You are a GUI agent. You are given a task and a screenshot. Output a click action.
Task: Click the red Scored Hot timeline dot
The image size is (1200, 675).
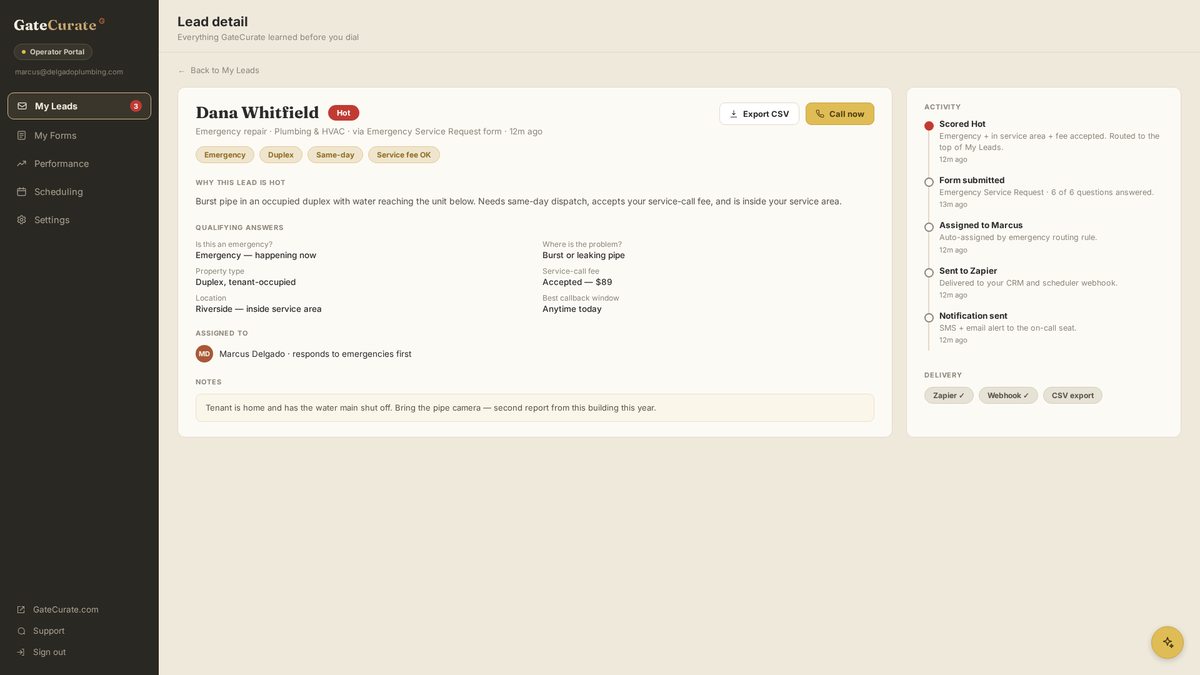tap(929, 126)
